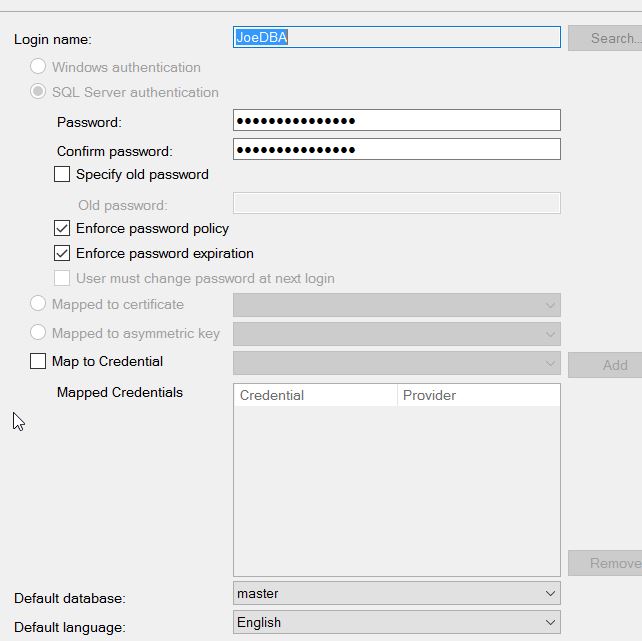Select SQL Server authentication option
The image size is (642, 641).
38,92
